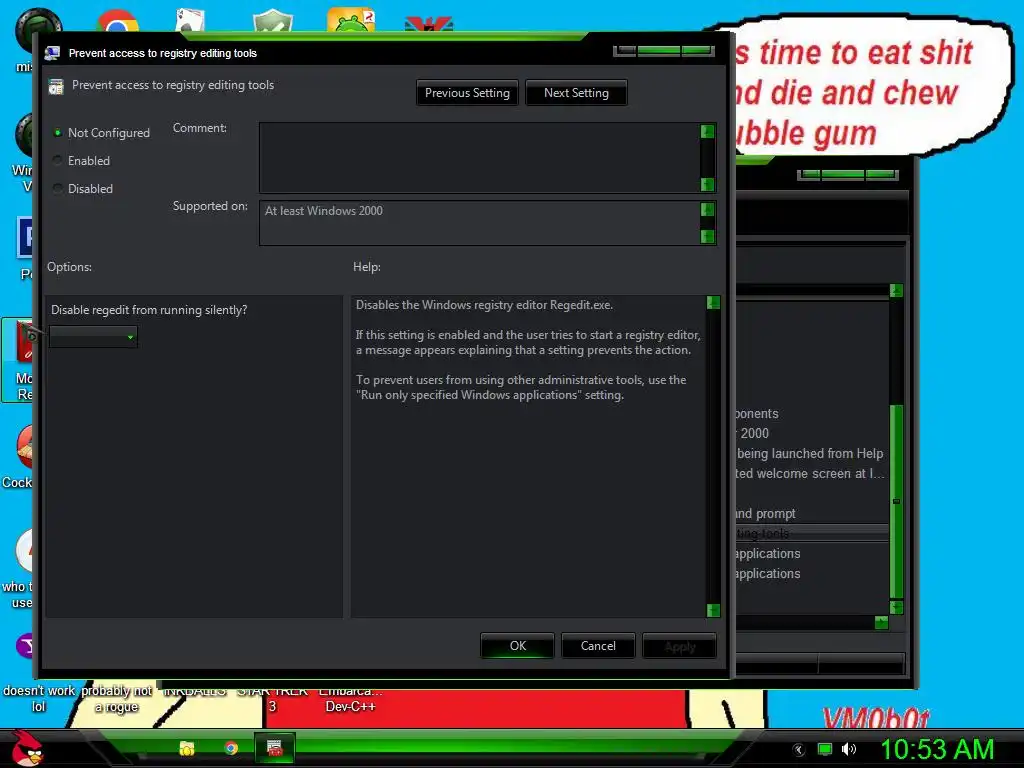
Task: Open Google Chrome desktop shortcut
Action: click(118, 21)
